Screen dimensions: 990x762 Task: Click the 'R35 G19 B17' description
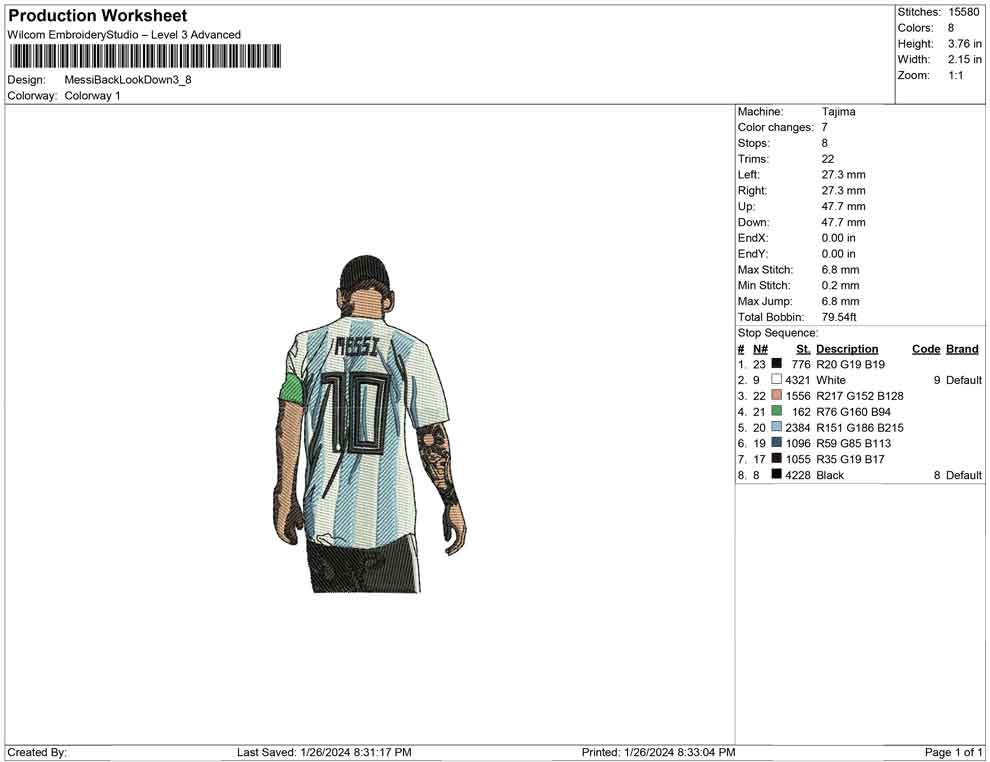pyautogui.click(x=850, y=459)
